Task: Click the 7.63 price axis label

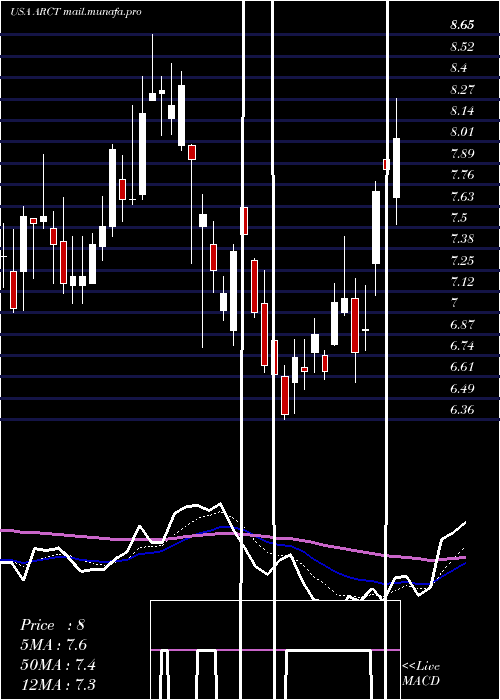Action: (x=462, y=196)
